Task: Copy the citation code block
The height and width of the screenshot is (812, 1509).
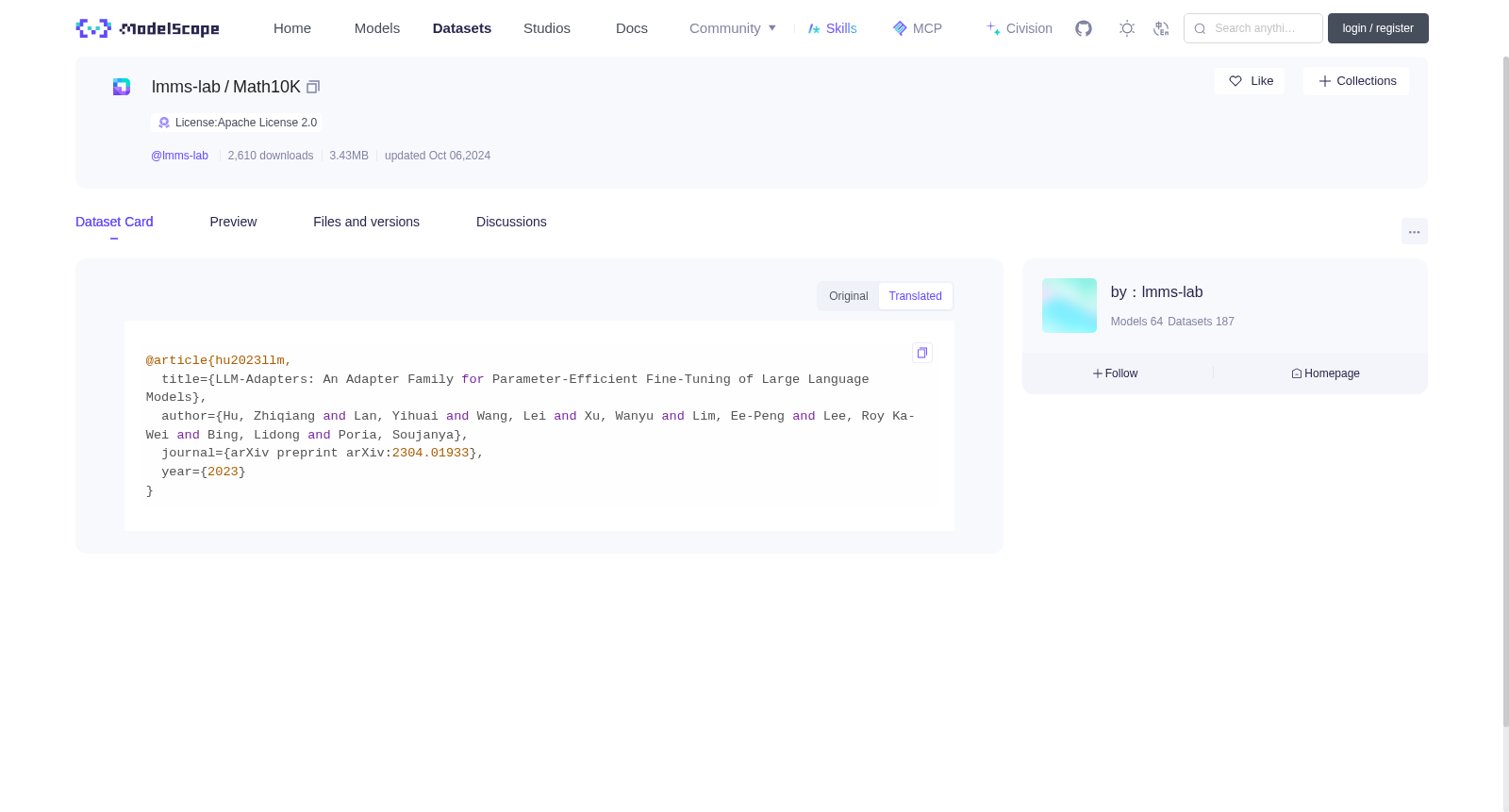Action: pos(922,353)
